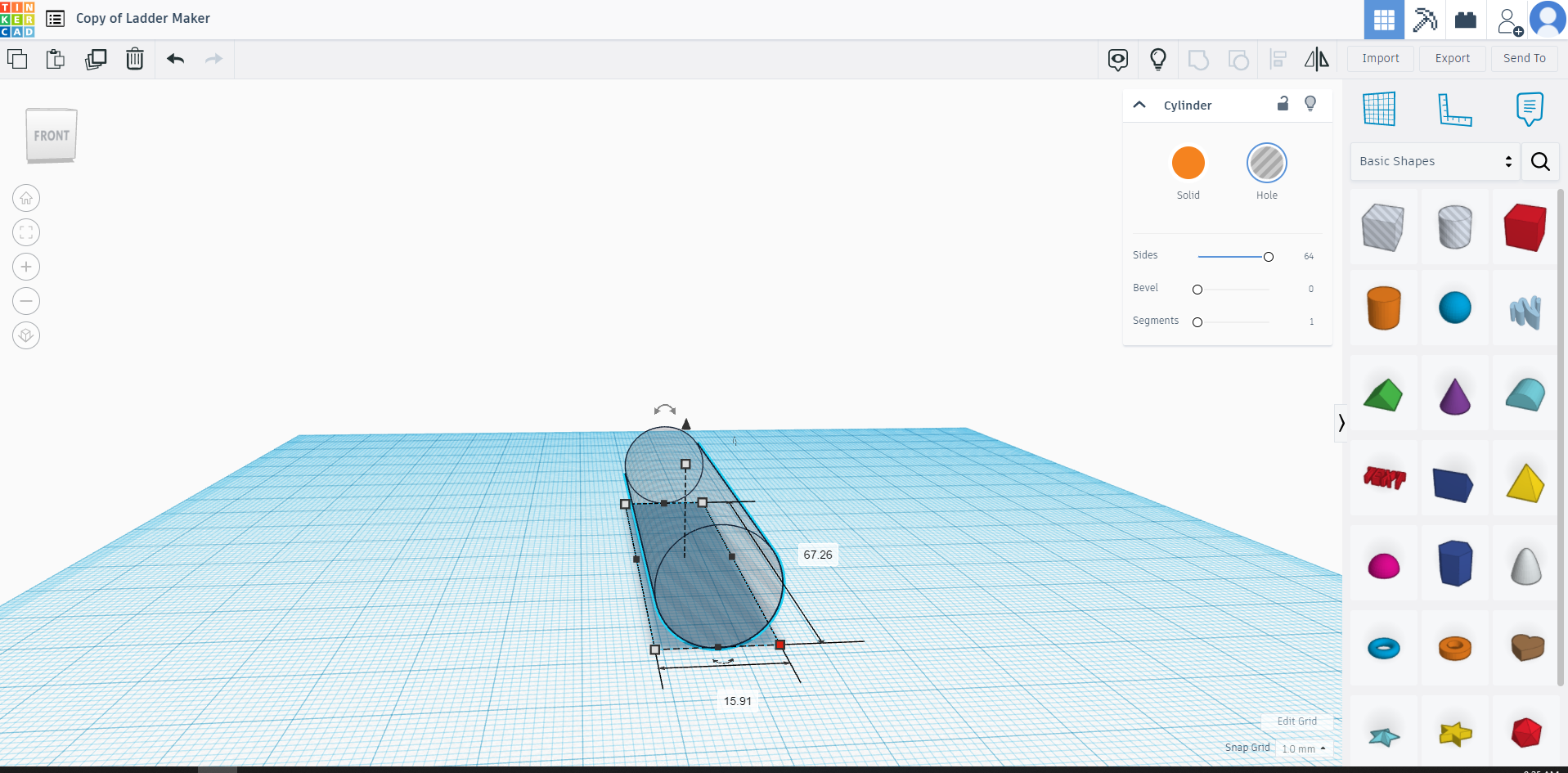
Task: Select the Mirror tool icon
Action: coord(1317,59)
